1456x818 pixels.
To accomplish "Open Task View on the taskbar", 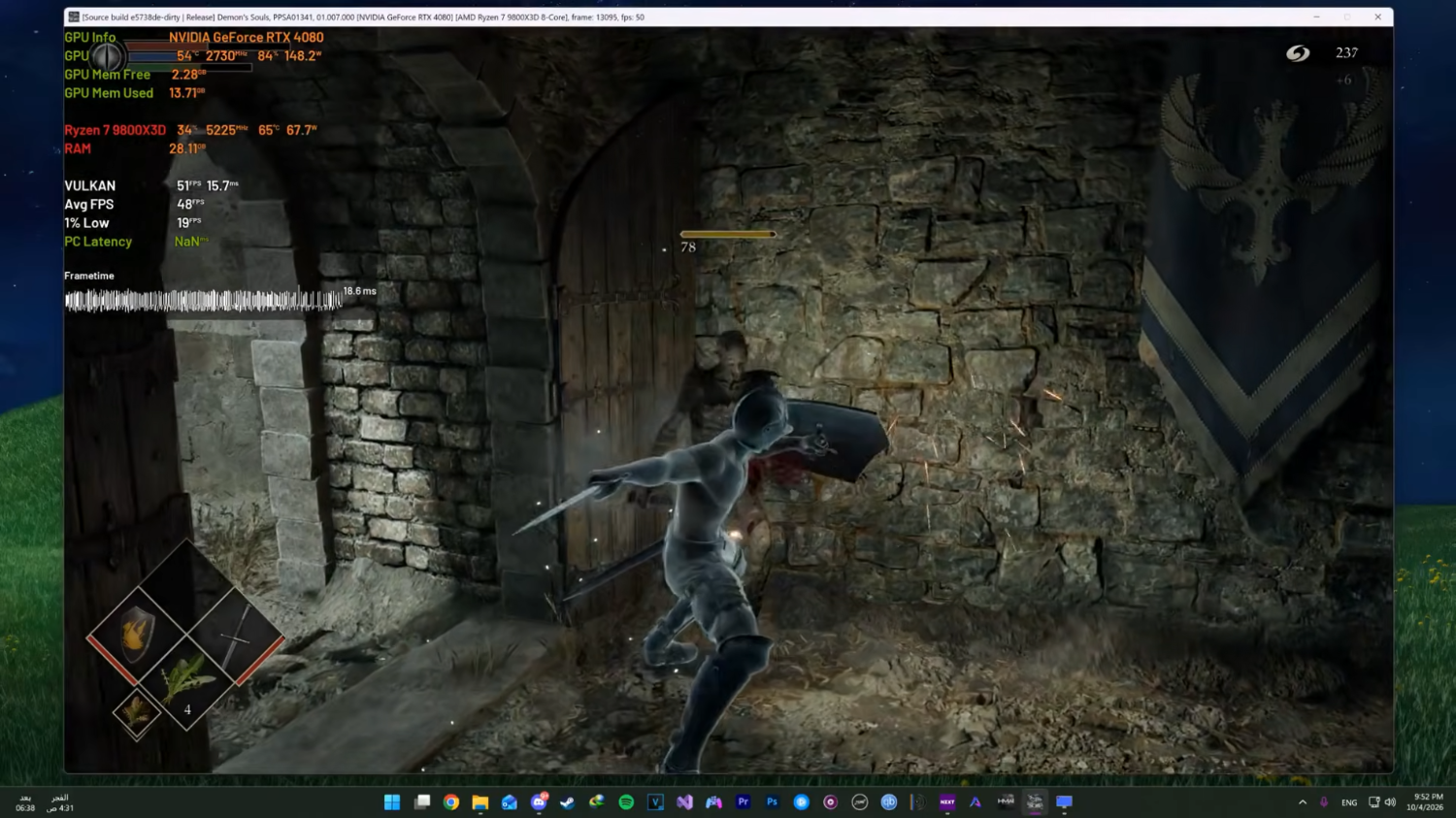I will tap(422, 802).
